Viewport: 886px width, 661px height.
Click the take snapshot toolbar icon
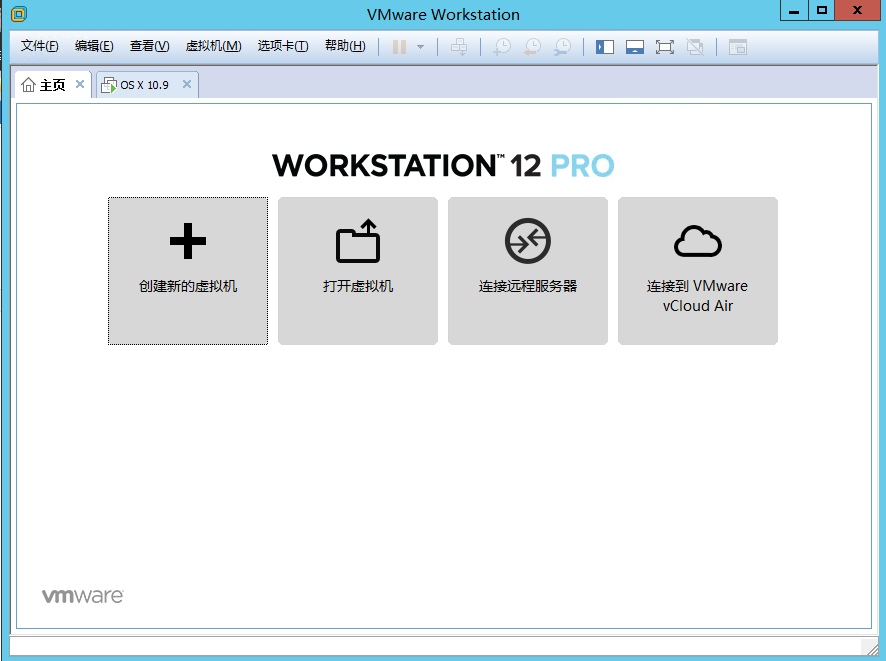point(502,47)
